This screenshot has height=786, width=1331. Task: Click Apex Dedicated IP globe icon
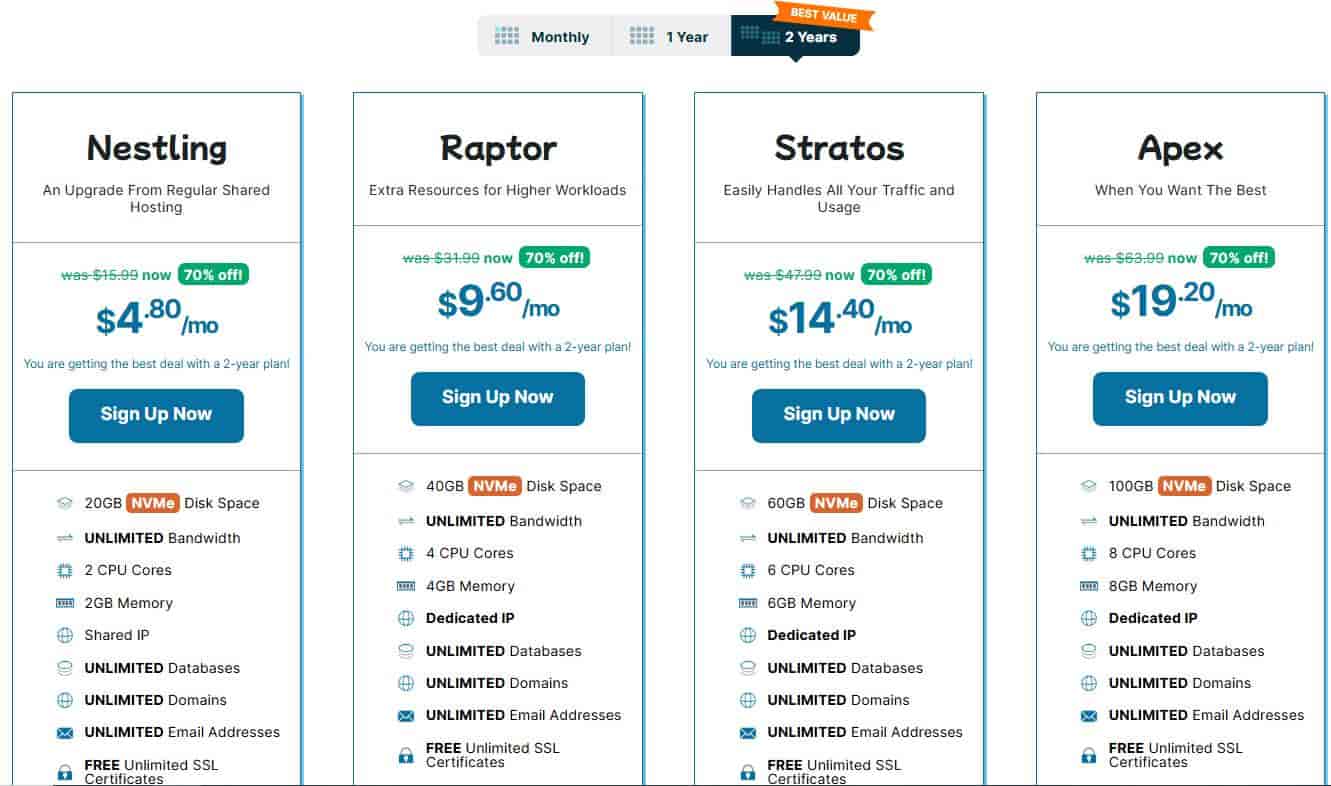tap(1089, 619)
